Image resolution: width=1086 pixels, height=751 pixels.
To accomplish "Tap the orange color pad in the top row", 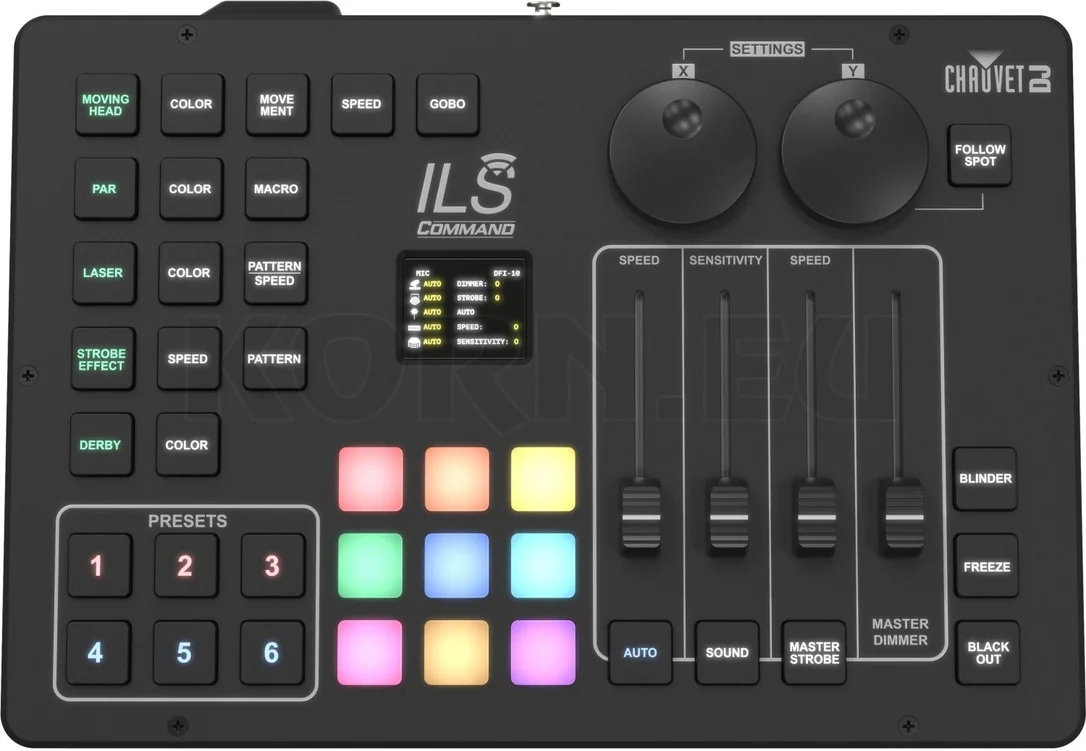I will (457, 479).
